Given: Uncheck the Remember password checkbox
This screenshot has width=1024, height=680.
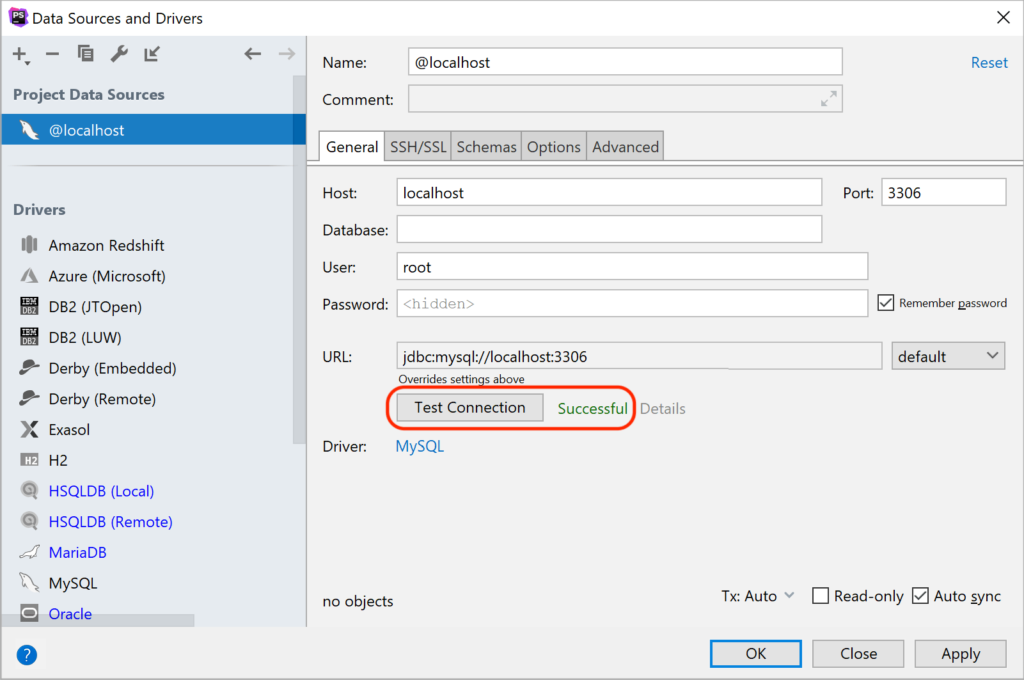Looking at the screenshot, I should tap(886, 303).
